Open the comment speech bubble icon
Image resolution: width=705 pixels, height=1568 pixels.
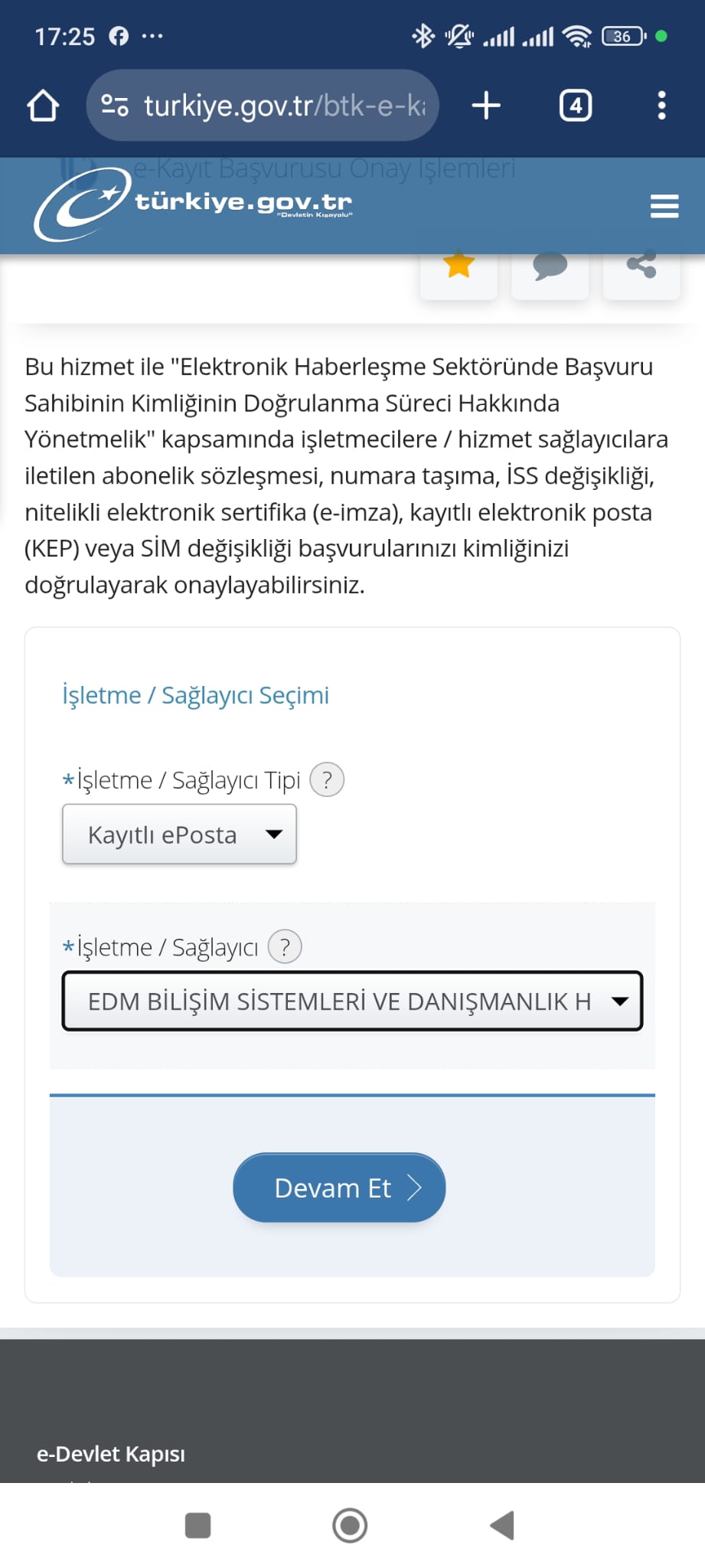[x=550, y=267]
